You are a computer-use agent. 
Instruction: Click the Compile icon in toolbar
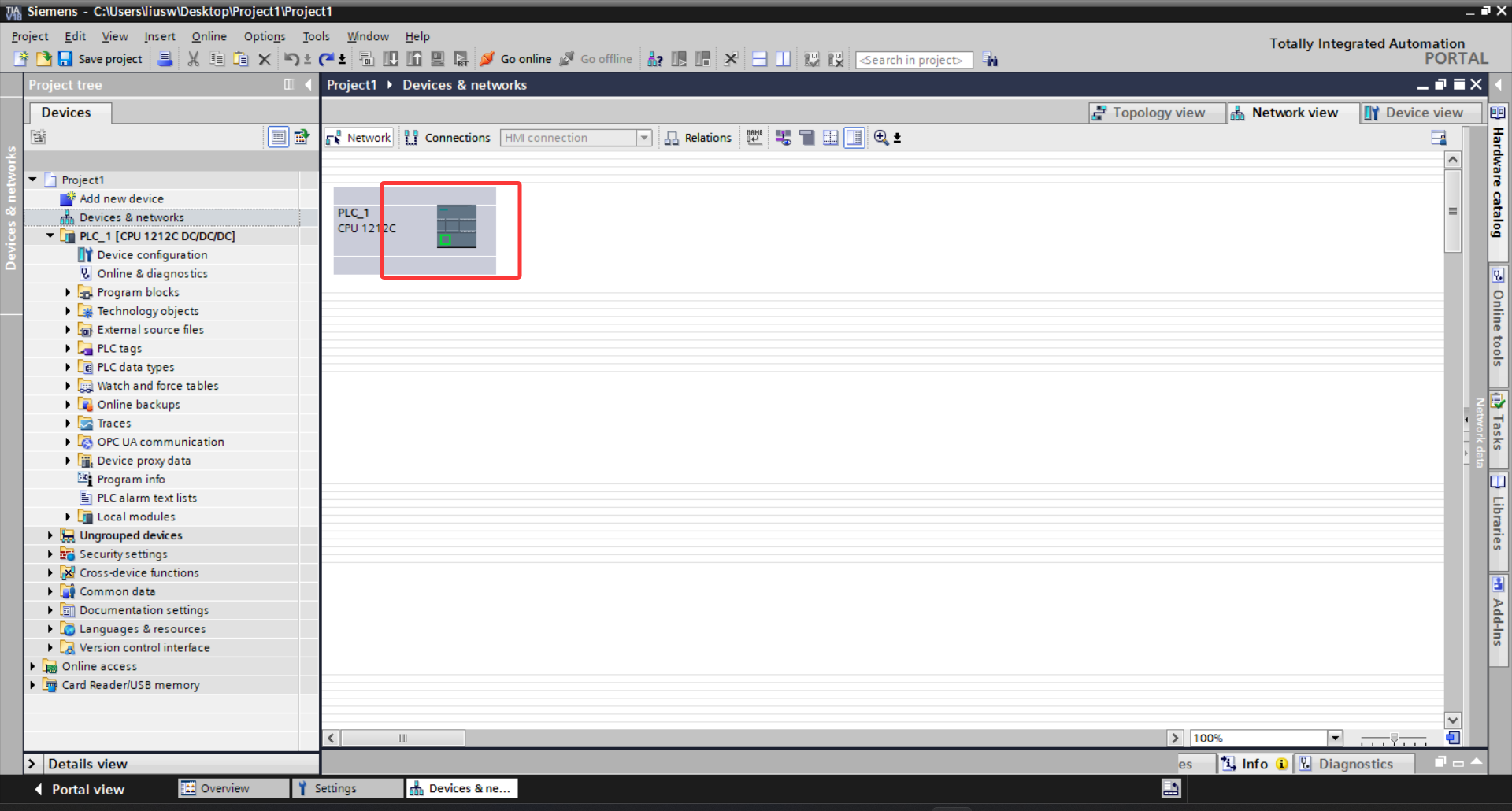click(x=366, y=59)
